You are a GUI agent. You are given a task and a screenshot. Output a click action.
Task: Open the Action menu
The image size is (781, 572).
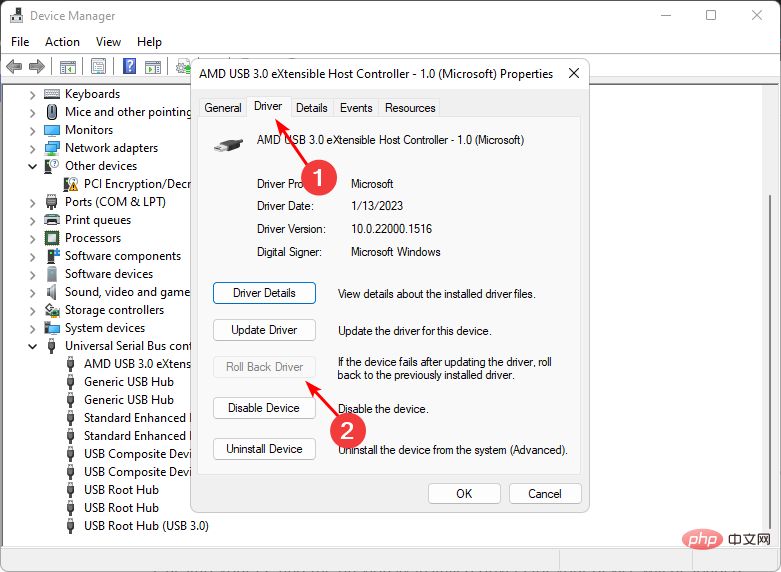click(x=62, y=42)
